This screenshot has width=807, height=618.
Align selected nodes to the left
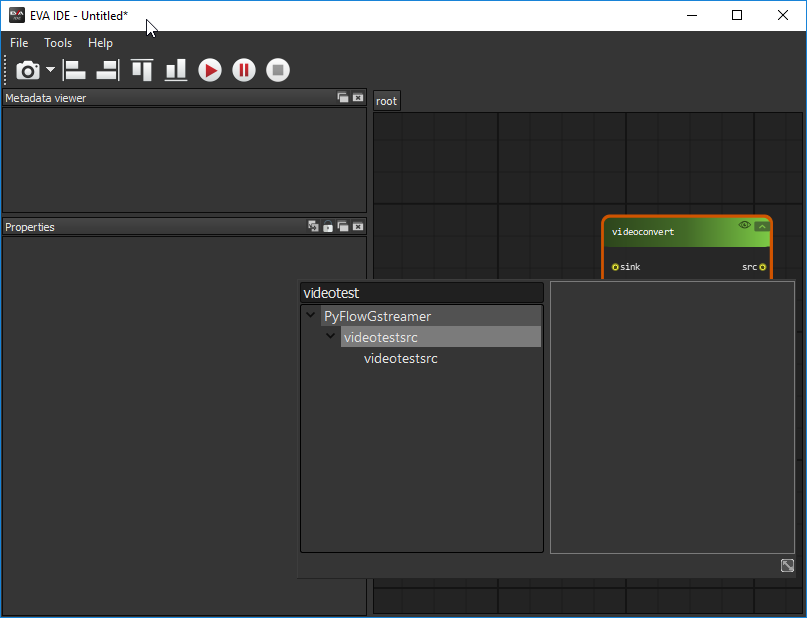75,70
